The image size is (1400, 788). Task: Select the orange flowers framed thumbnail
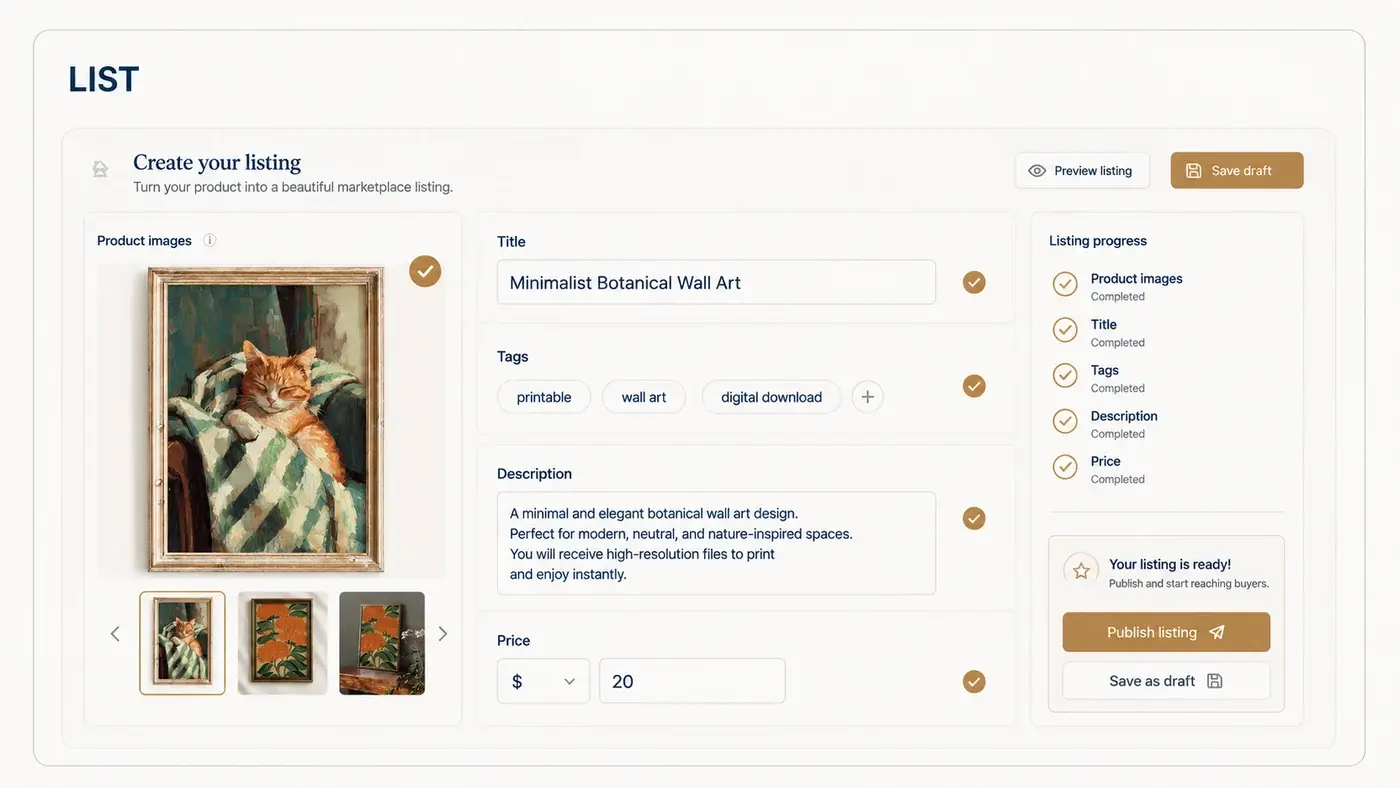click(x=283, y=643)
